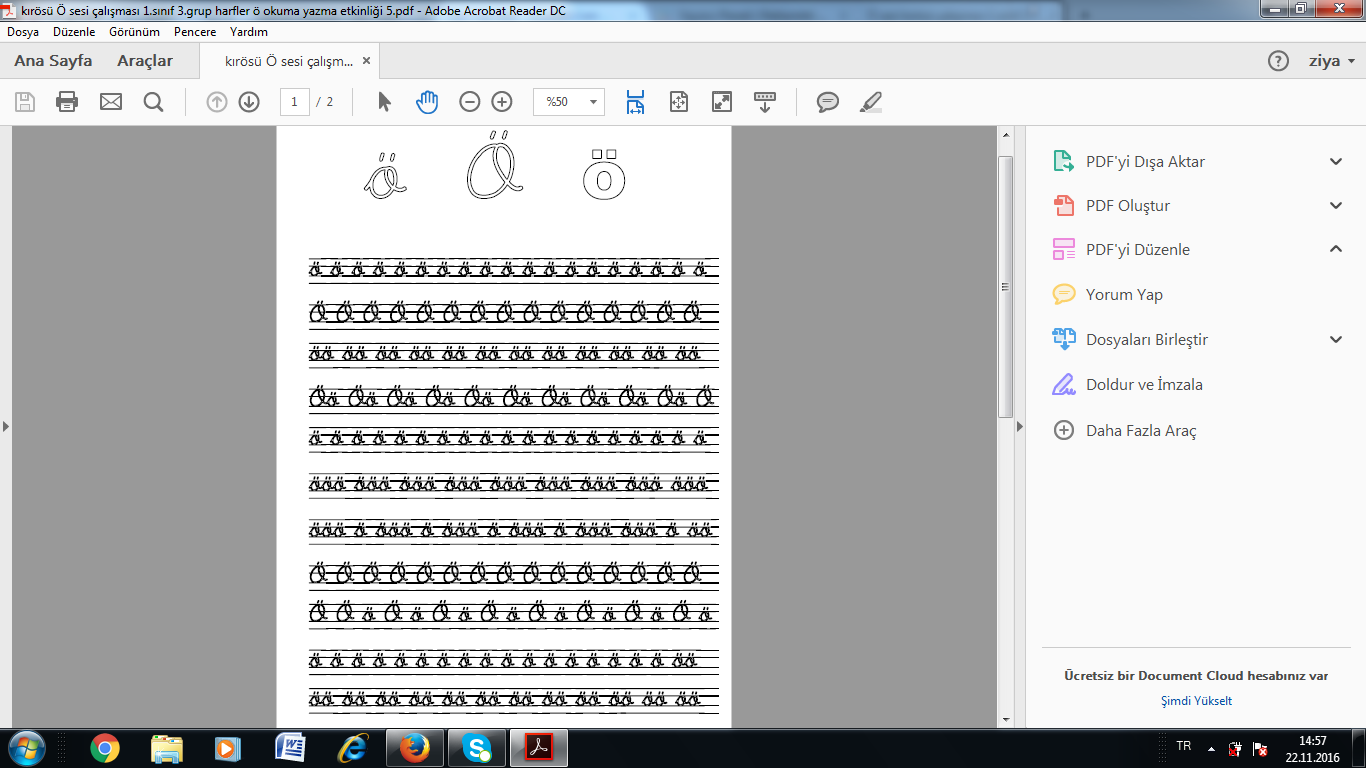Add a sticky note comment
1366x768 pixels.
coord(827,102)
